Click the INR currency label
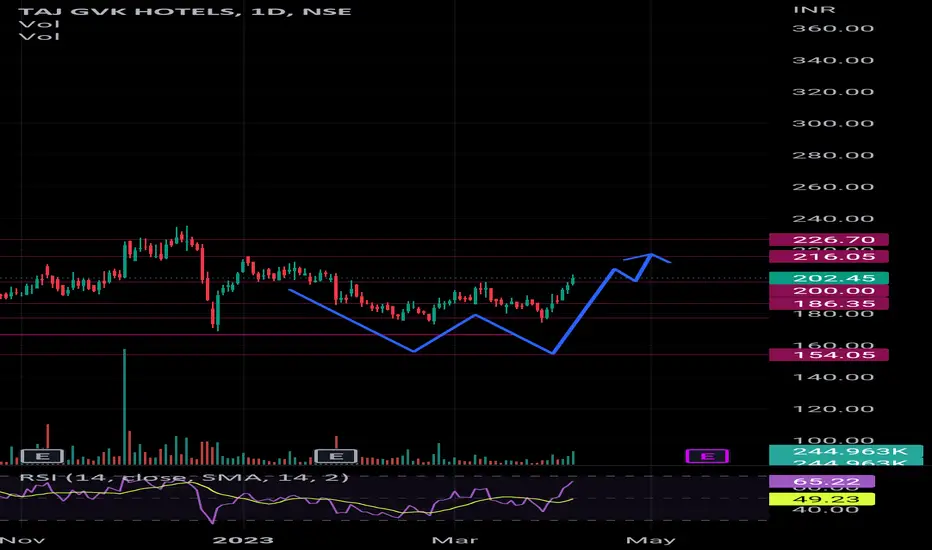The image size is (932, 550). (814, 10)
